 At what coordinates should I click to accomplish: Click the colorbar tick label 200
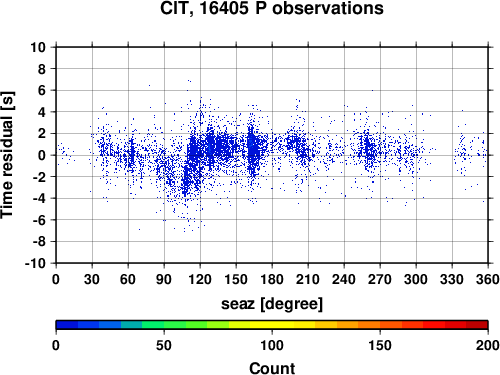[488, 345]
